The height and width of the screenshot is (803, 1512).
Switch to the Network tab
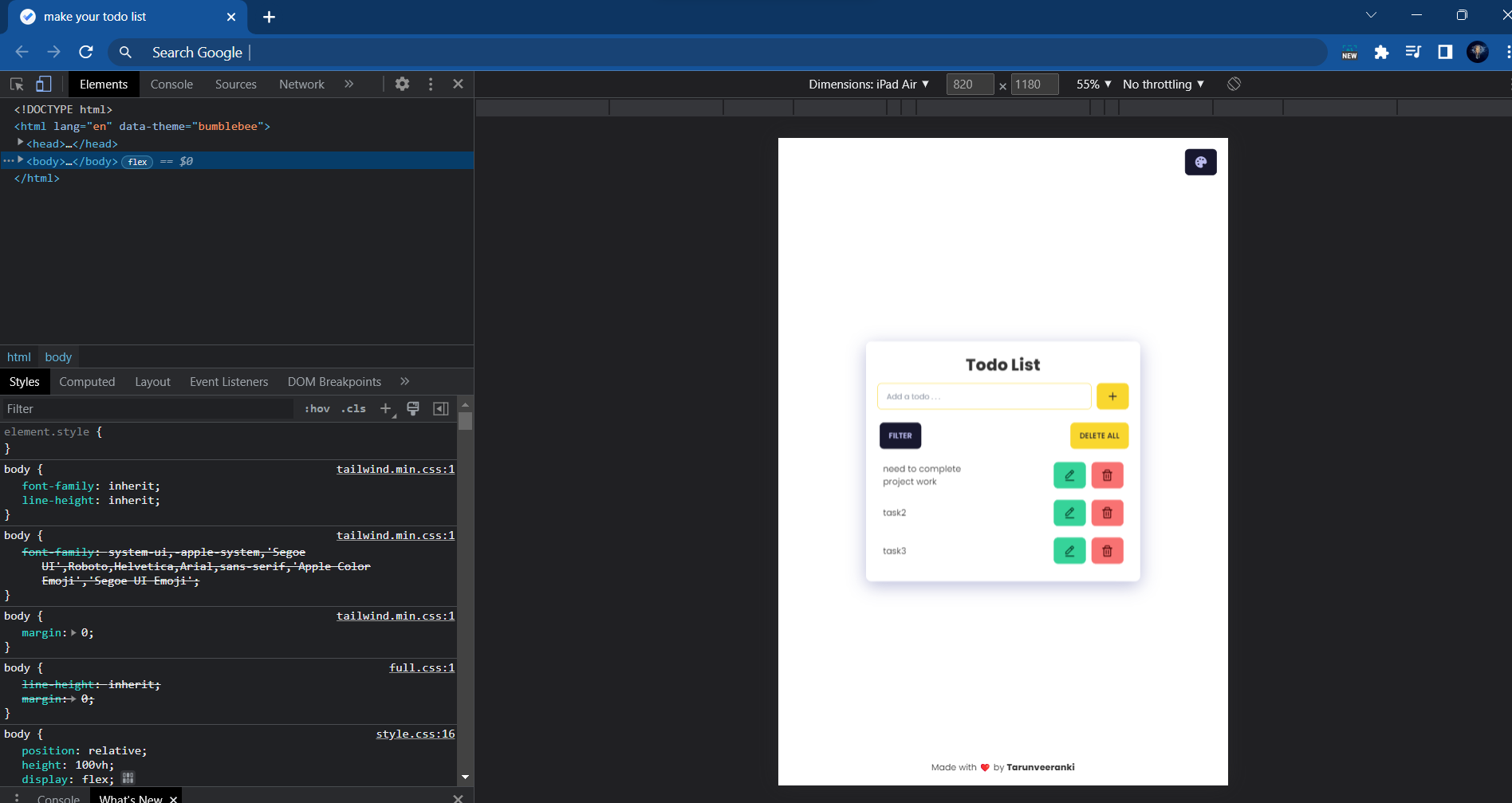point(301,84)
